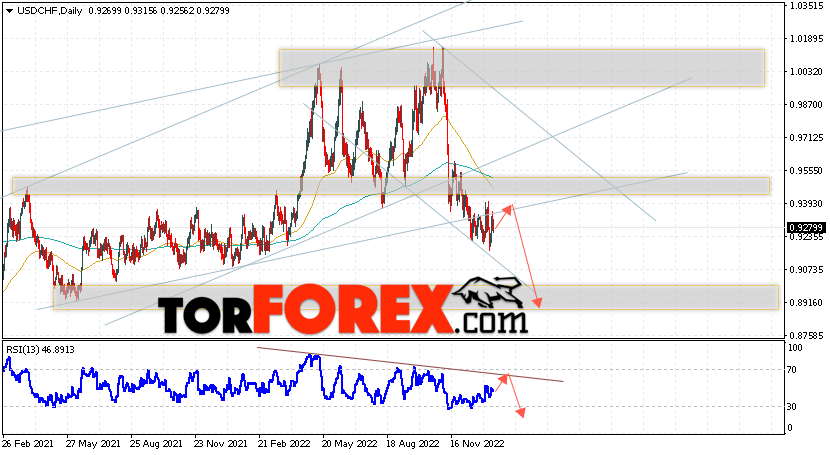Select the 23 Nov 2021 date label
Screen dimensions: 830x455
[220, 444]
